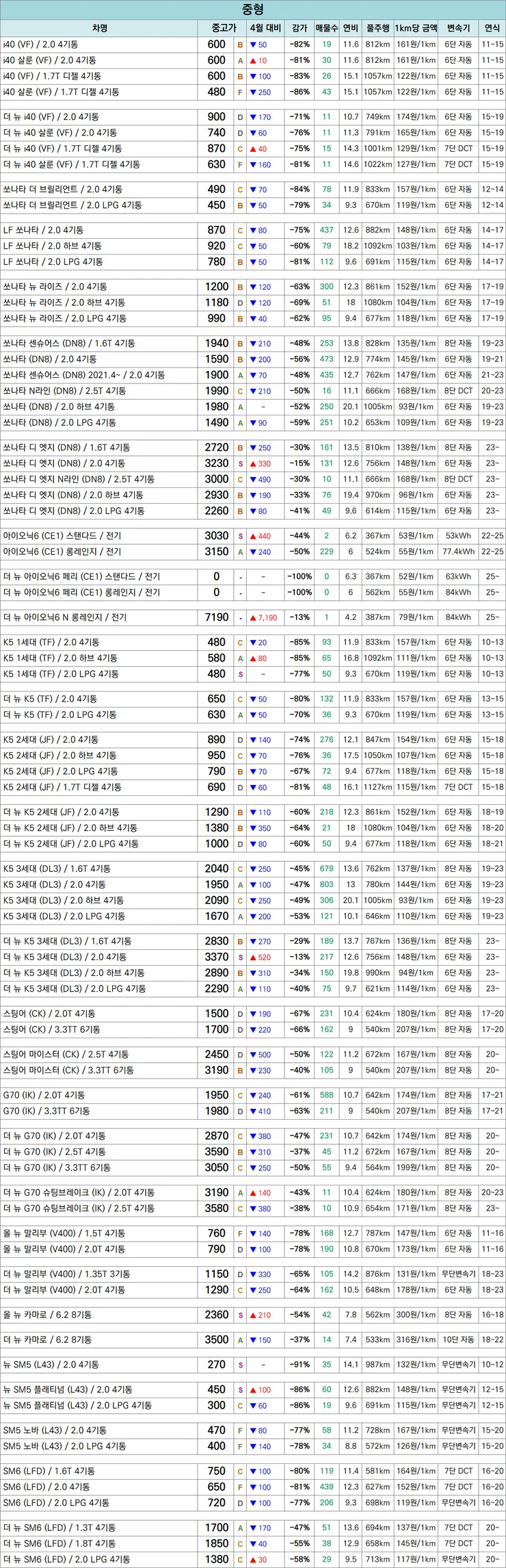Image resolution: width=506 pixels, height=1568 pixels.
Task: Select 'G70 (IK) / 2.0T 4기통' name
Action: 44,1096
